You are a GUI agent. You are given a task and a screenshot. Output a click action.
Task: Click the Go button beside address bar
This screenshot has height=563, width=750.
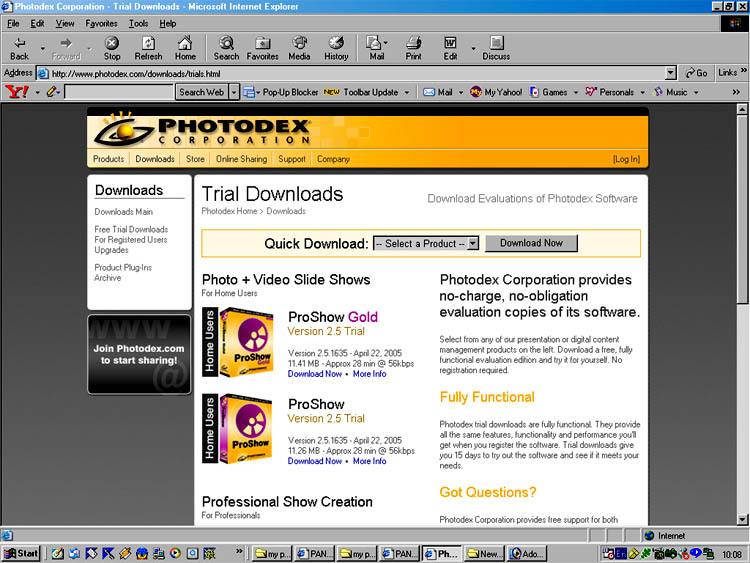(696, 73)
